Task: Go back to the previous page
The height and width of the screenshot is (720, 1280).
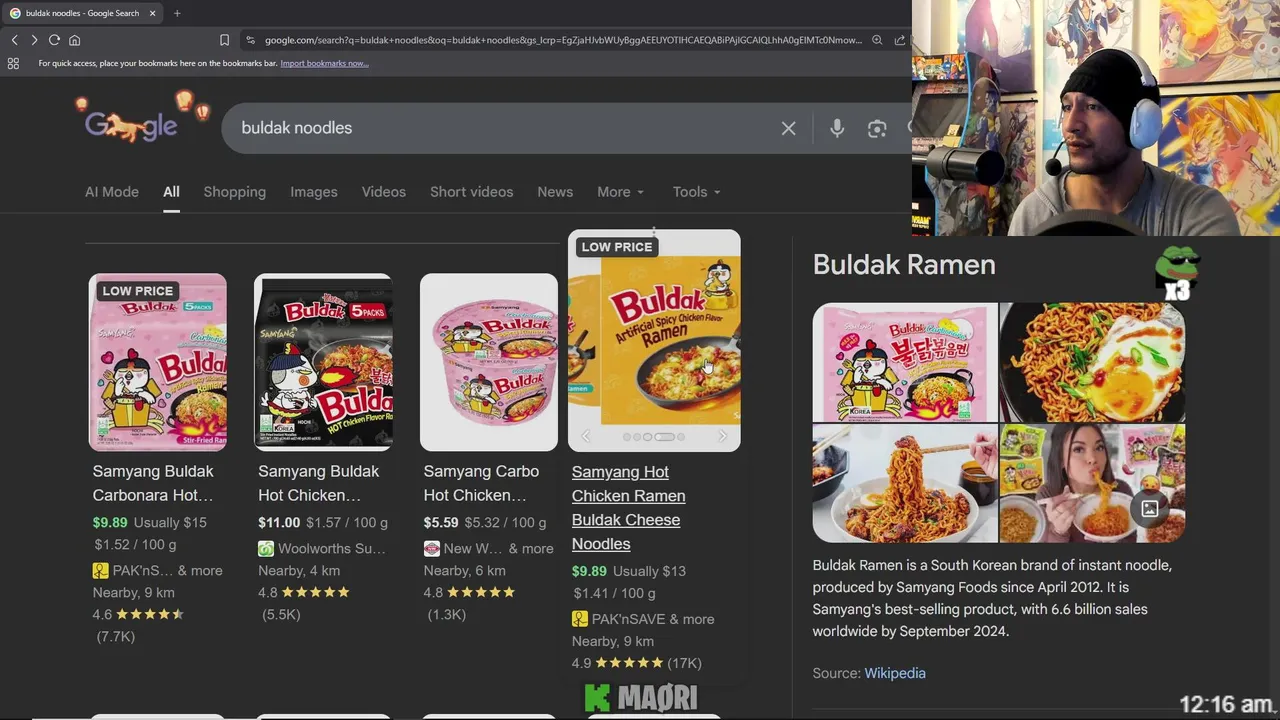Action: point(14,40)
